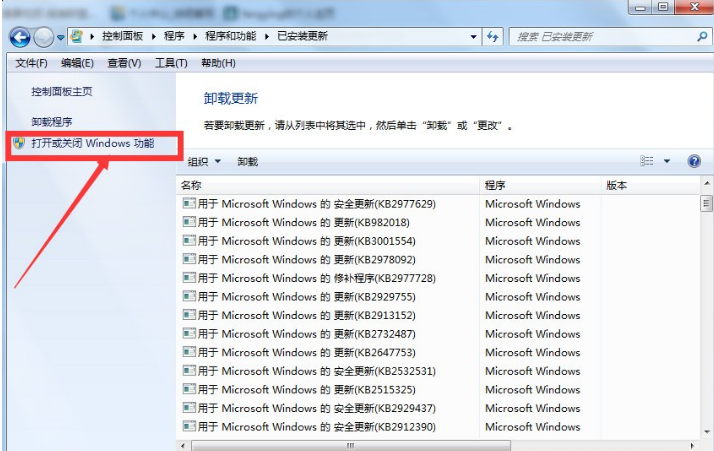714x451 pixels.
Task: Select 程序和功能 in the address breadcrumb
Action: (230, 36)
